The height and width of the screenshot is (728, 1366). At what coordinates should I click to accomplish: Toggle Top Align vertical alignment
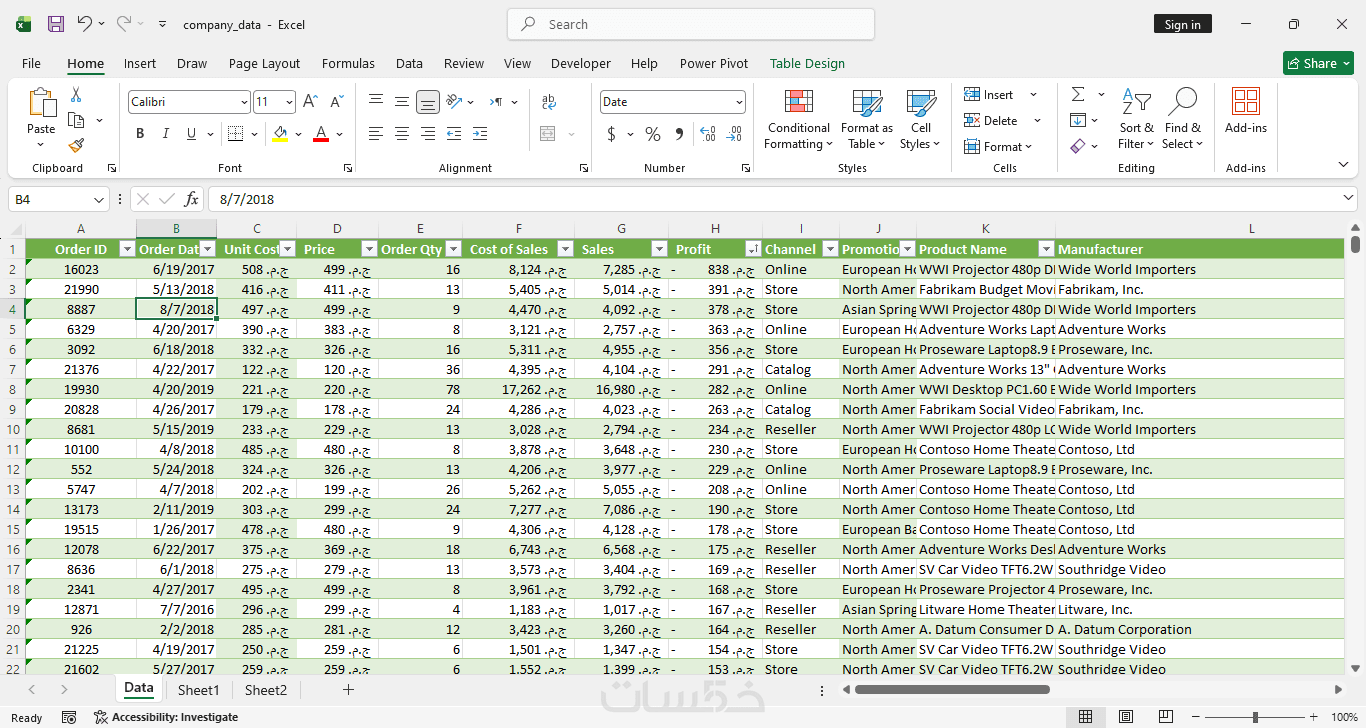coord(376,102)
